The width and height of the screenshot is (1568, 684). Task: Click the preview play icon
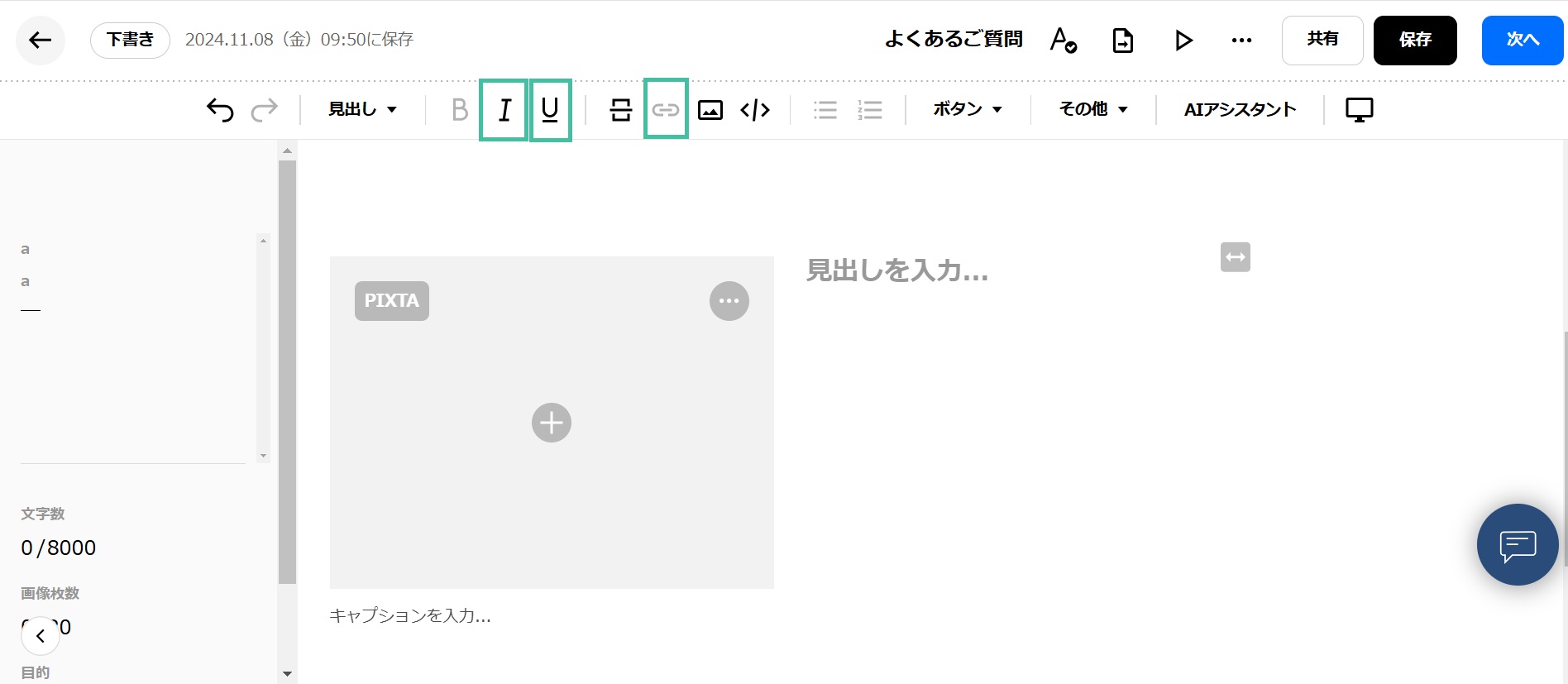pos(1183,40)
